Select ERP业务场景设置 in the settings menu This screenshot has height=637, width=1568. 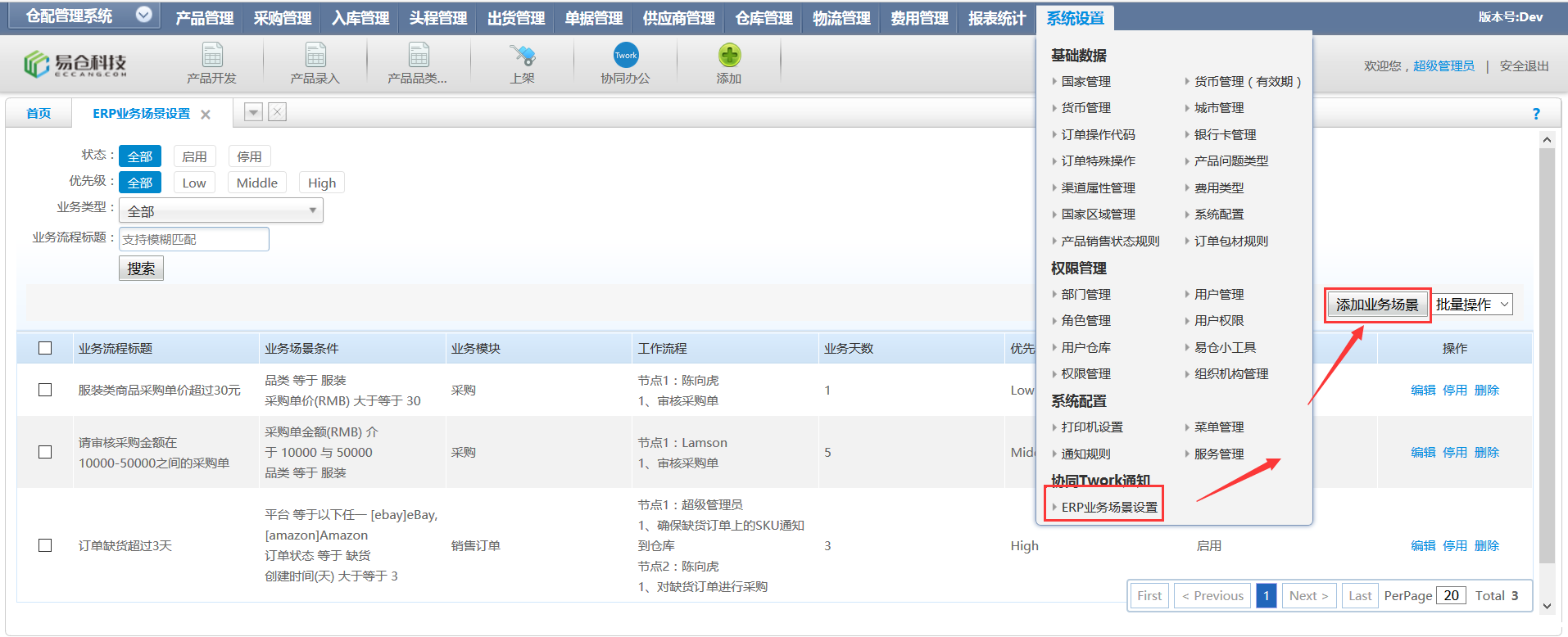pyautogui.click(x=1109, y=507)
